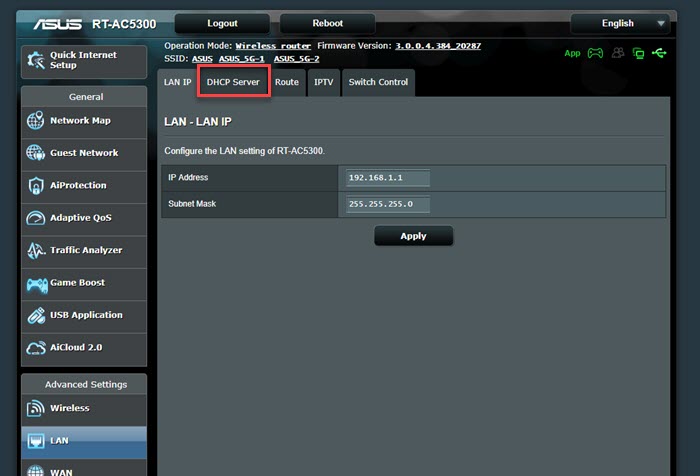Click the LAN - LAN IP heading

coord(198,122)
